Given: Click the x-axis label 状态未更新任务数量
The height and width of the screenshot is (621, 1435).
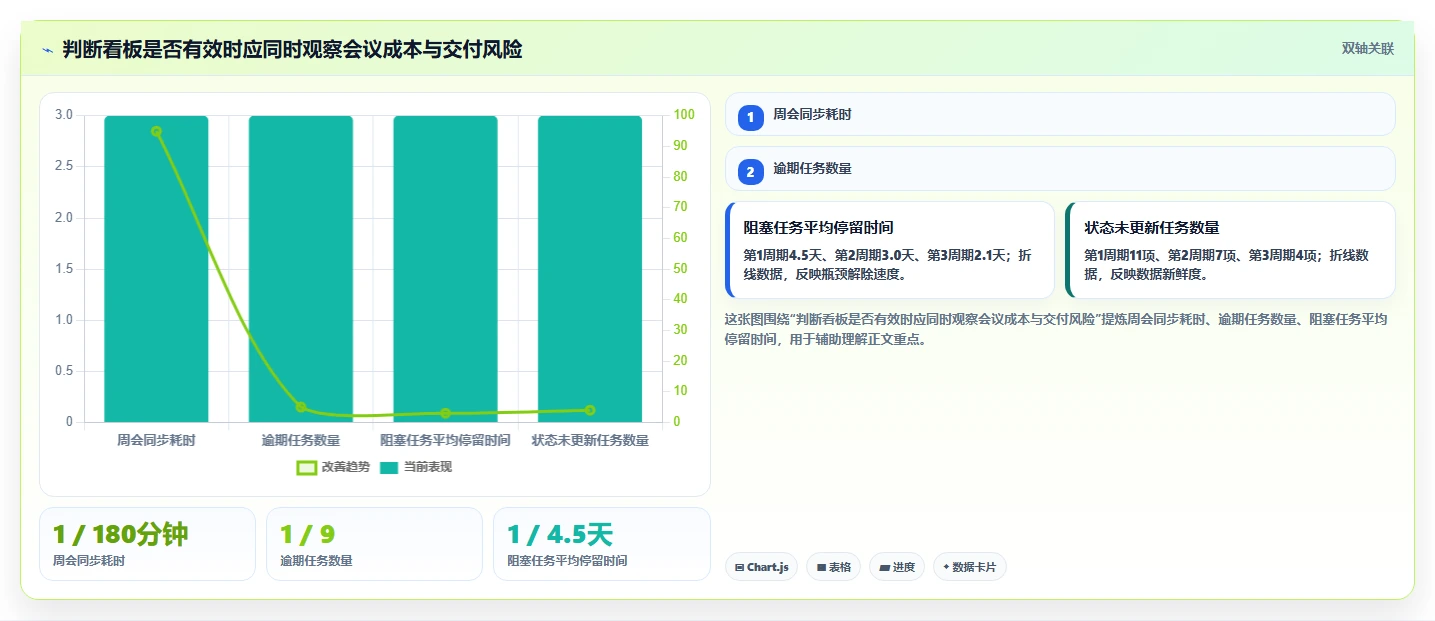Looking at the screenshot, I should [590, 440].
